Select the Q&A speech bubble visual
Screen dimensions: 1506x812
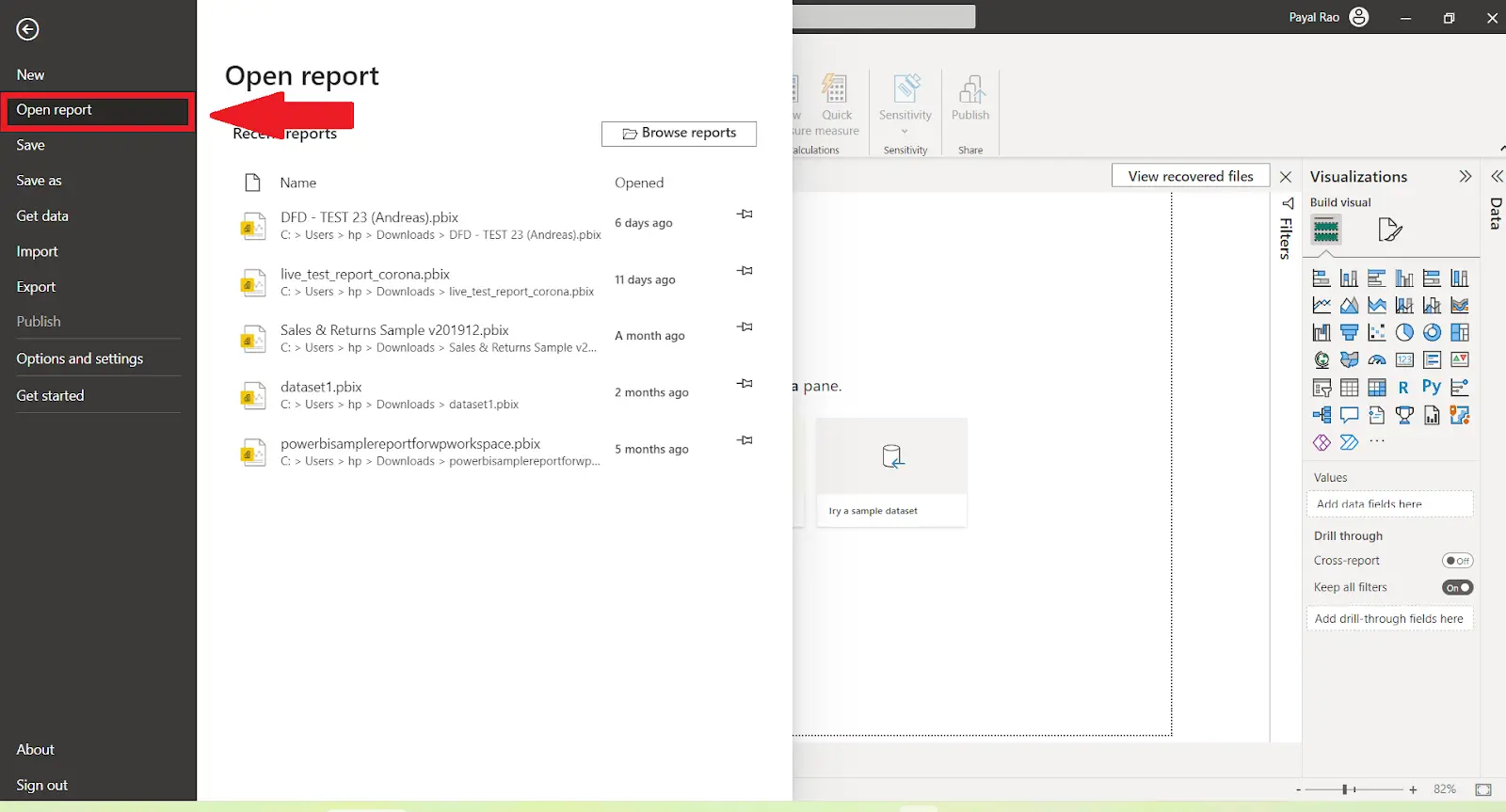tap(1349, 415)
